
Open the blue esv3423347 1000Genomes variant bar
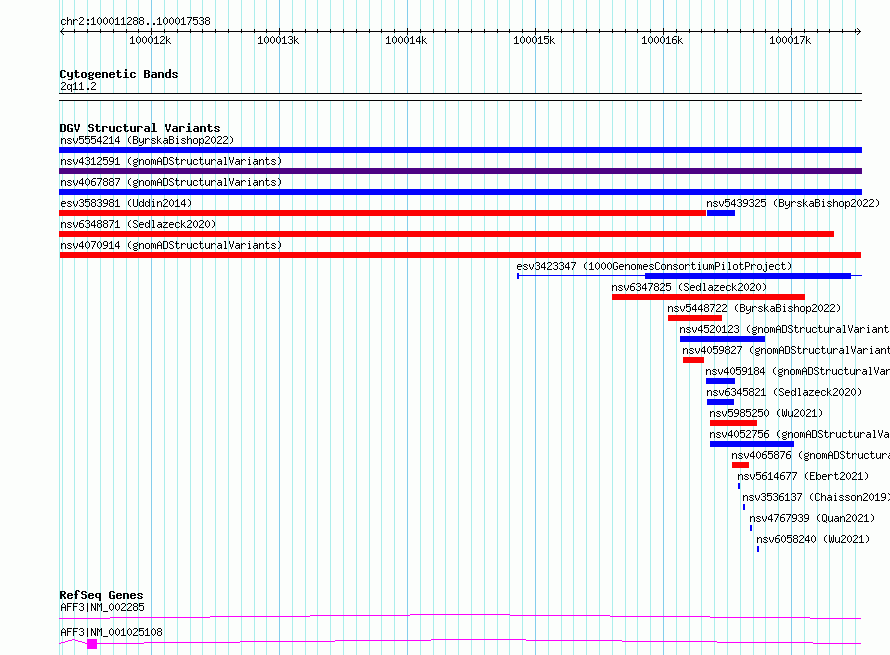click(x=748, y=276)
